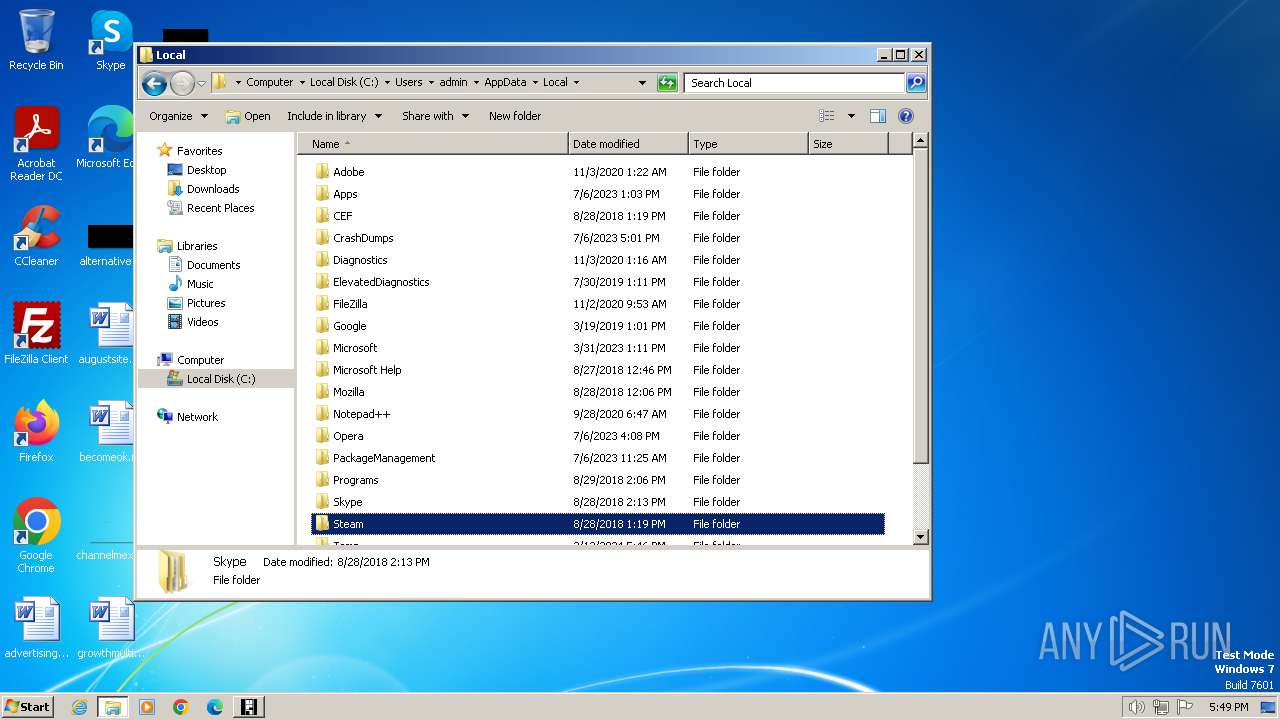Click the Explorer Forward arrow button
This screenshot has height=720, width=1280.
182,83
